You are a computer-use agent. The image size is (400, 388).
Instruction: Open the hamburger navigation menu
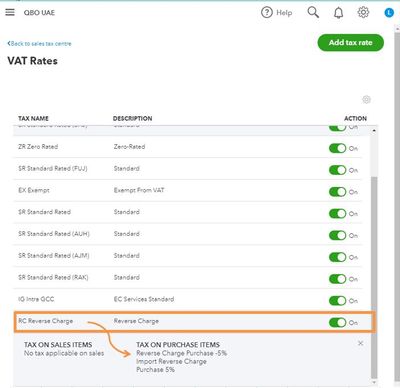click(10, 12)
